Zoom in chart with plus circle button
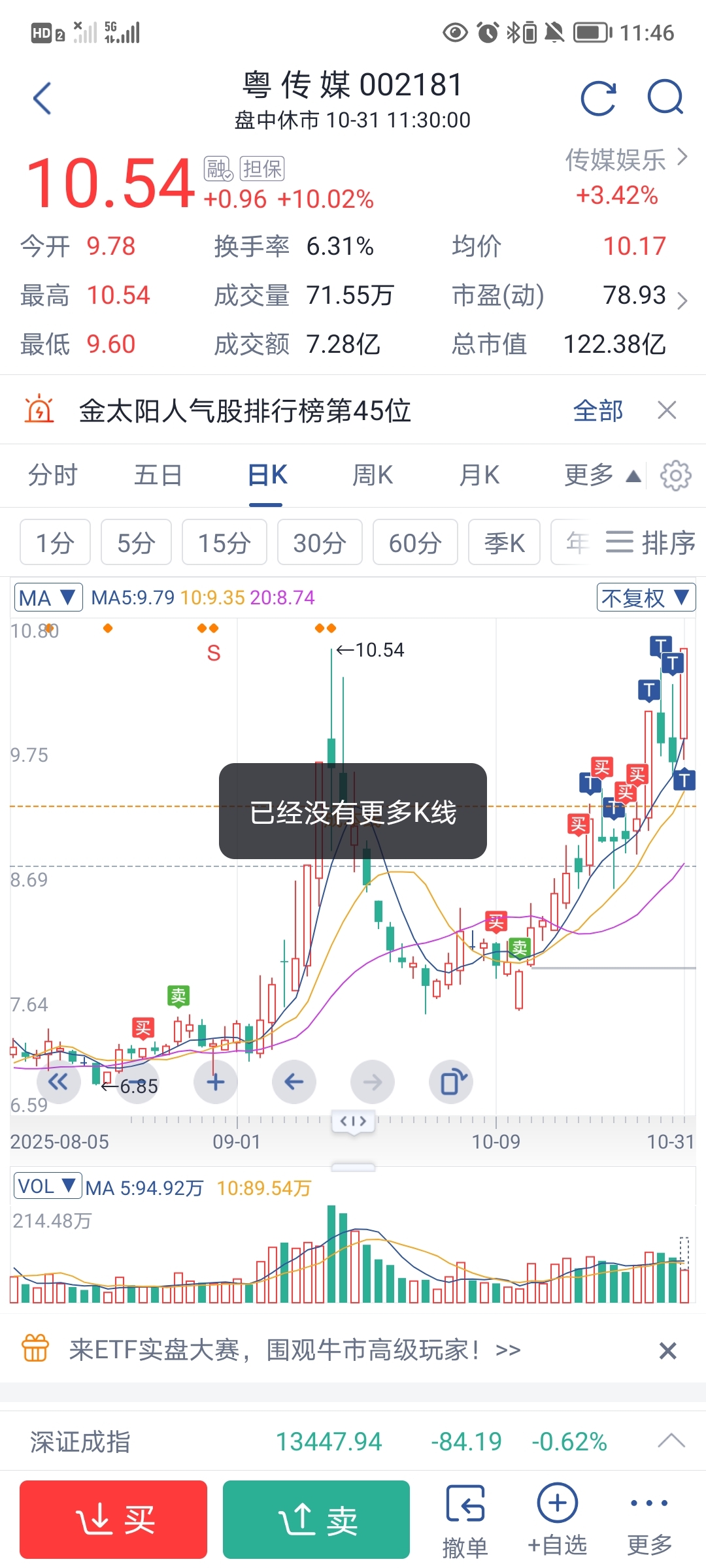 [216, 1082]
